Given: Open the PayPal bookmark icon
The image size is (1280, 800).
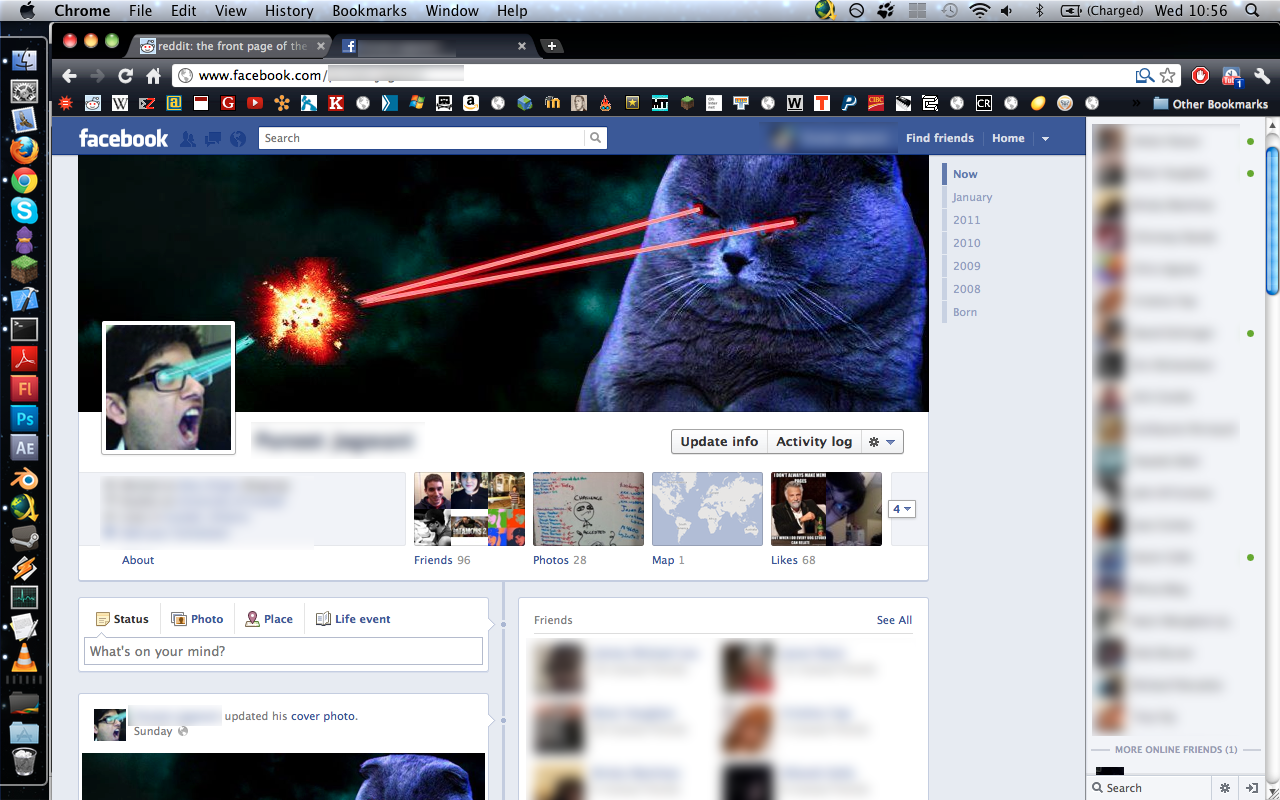Looking at the screenshot, I should pos(849,103).
